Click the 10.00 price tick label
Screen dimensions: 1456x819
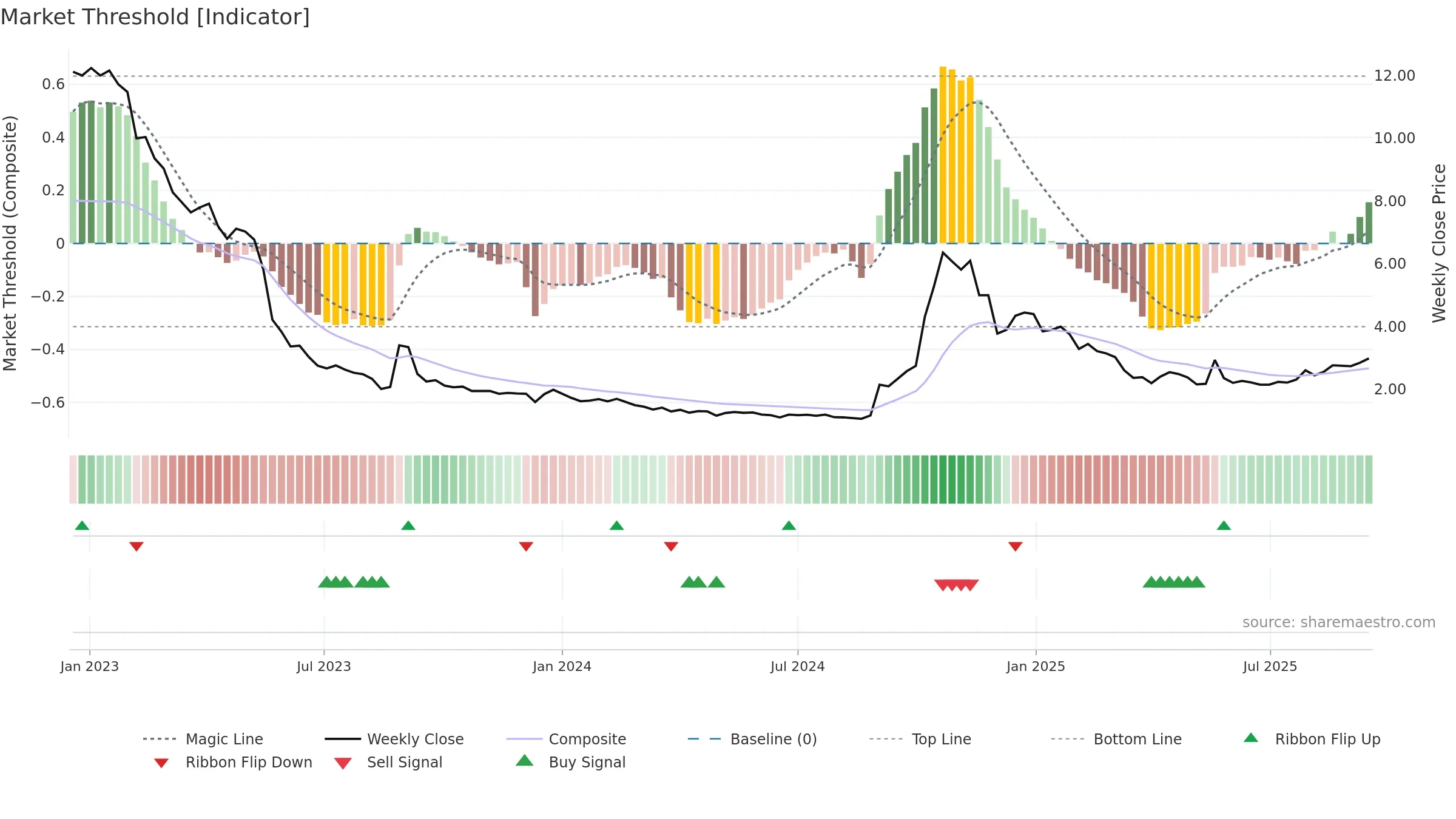tap(1395, 138)
